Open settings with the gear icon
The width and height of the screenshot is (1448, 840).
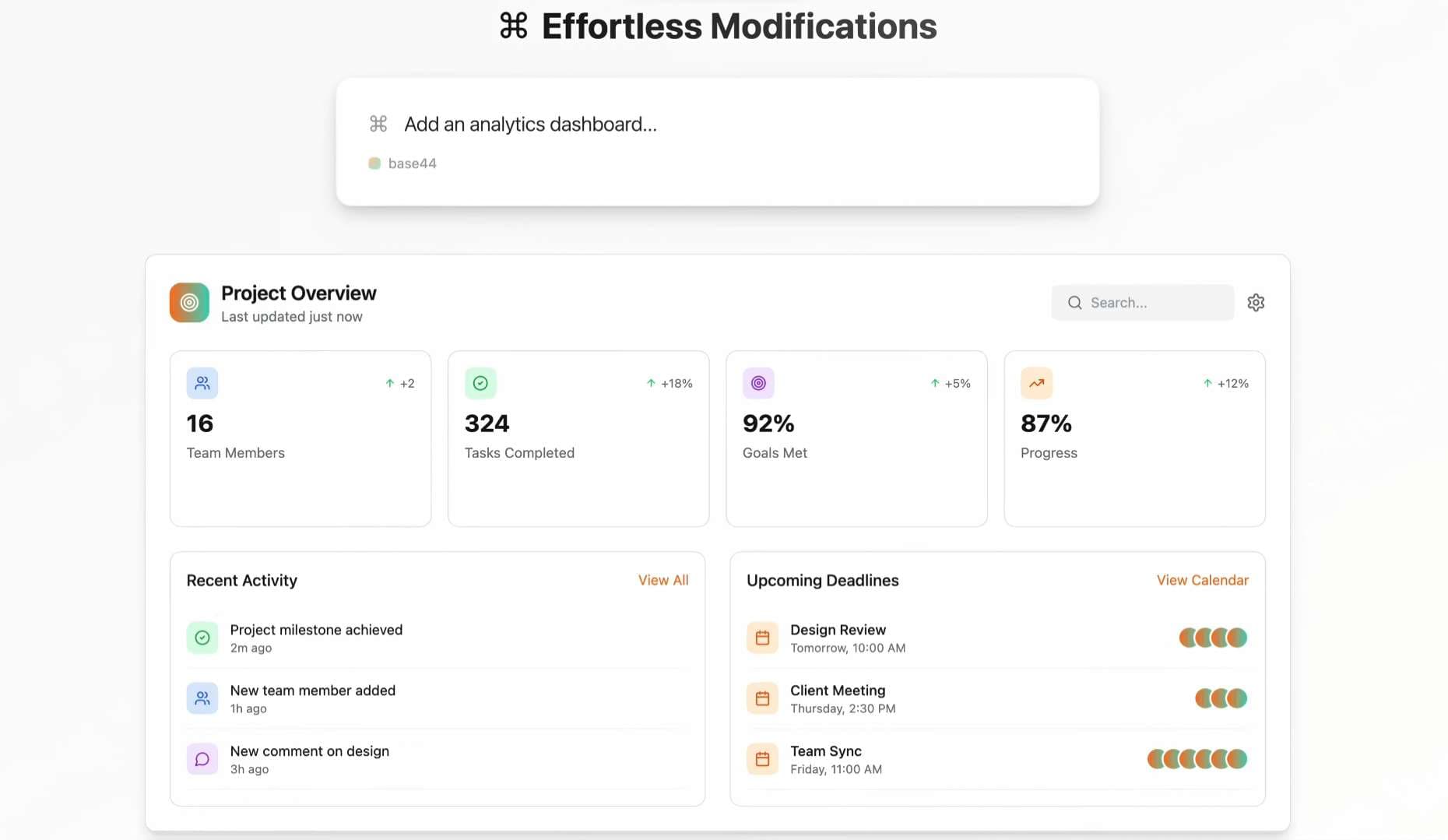coord(1256,303)
